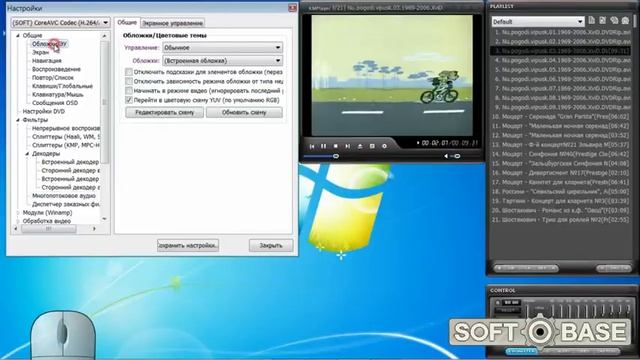This screenshot has height=360, width=640.
Task: Mute audio with the speaker icon
Action: click(446, 156)
